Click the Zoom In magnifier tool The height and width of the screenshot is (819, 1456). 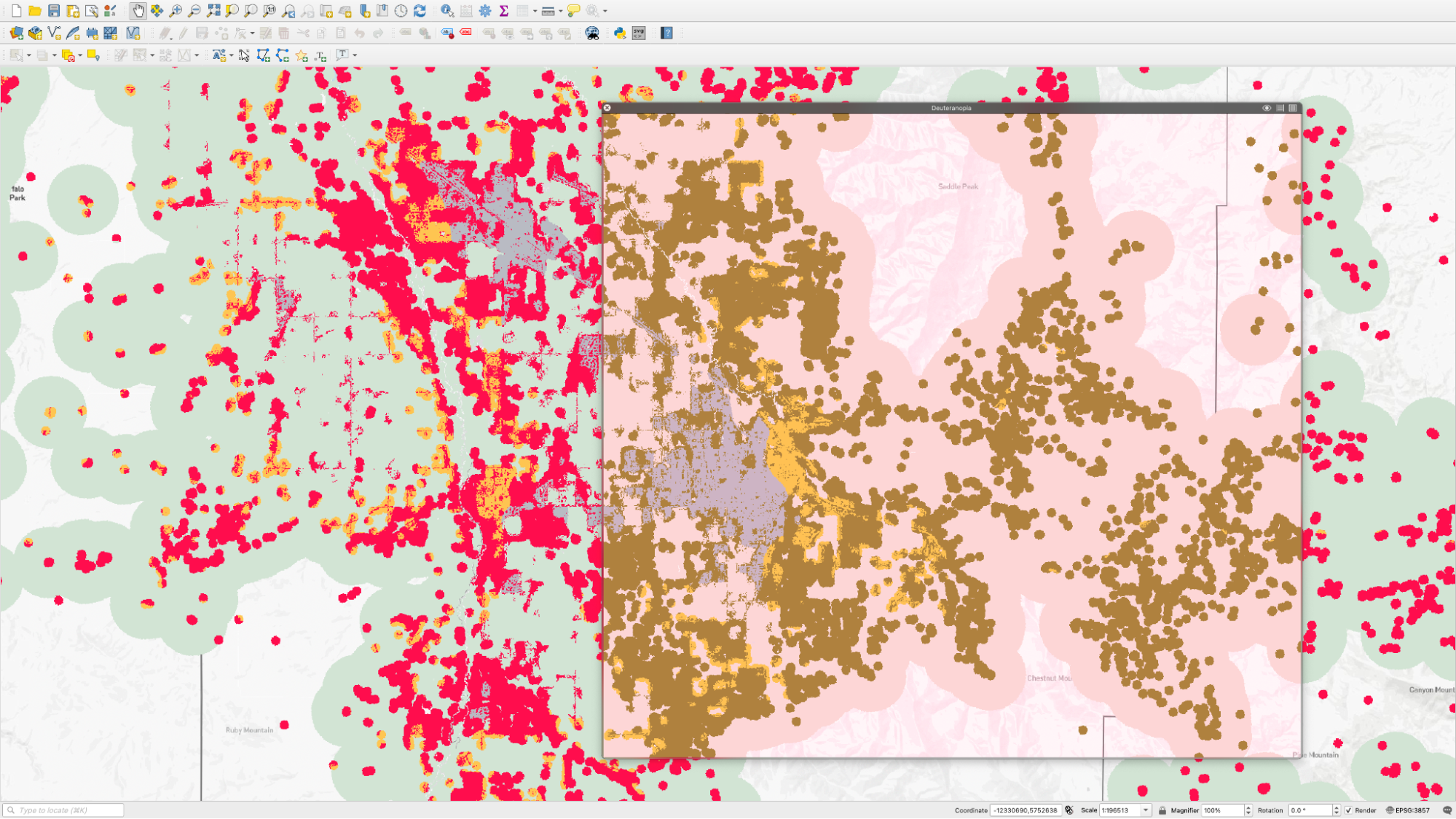pyautogui.click(x=176, y=11)
